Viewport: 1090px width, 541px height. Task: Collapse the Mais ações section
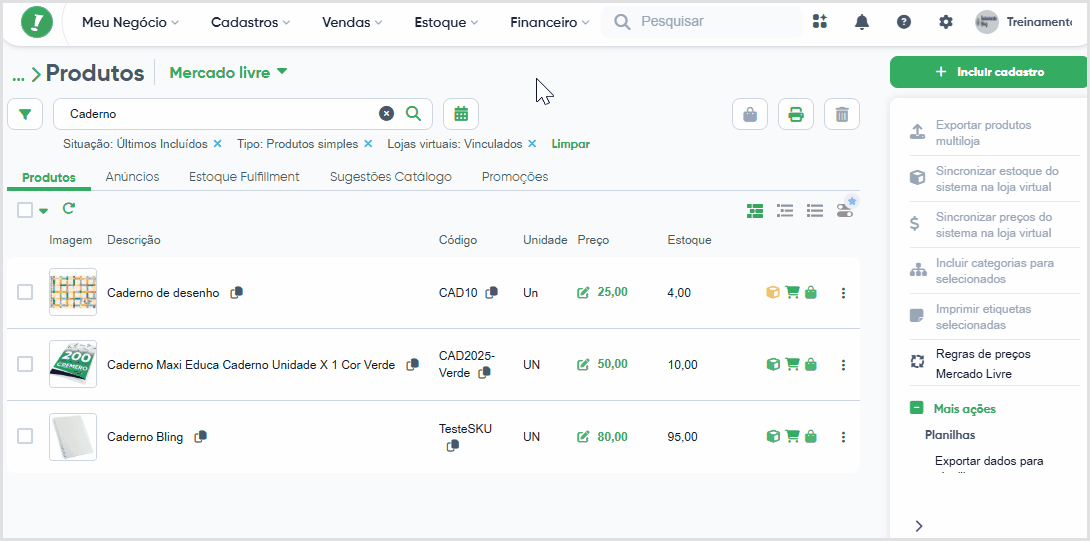(x=916, y=408)
